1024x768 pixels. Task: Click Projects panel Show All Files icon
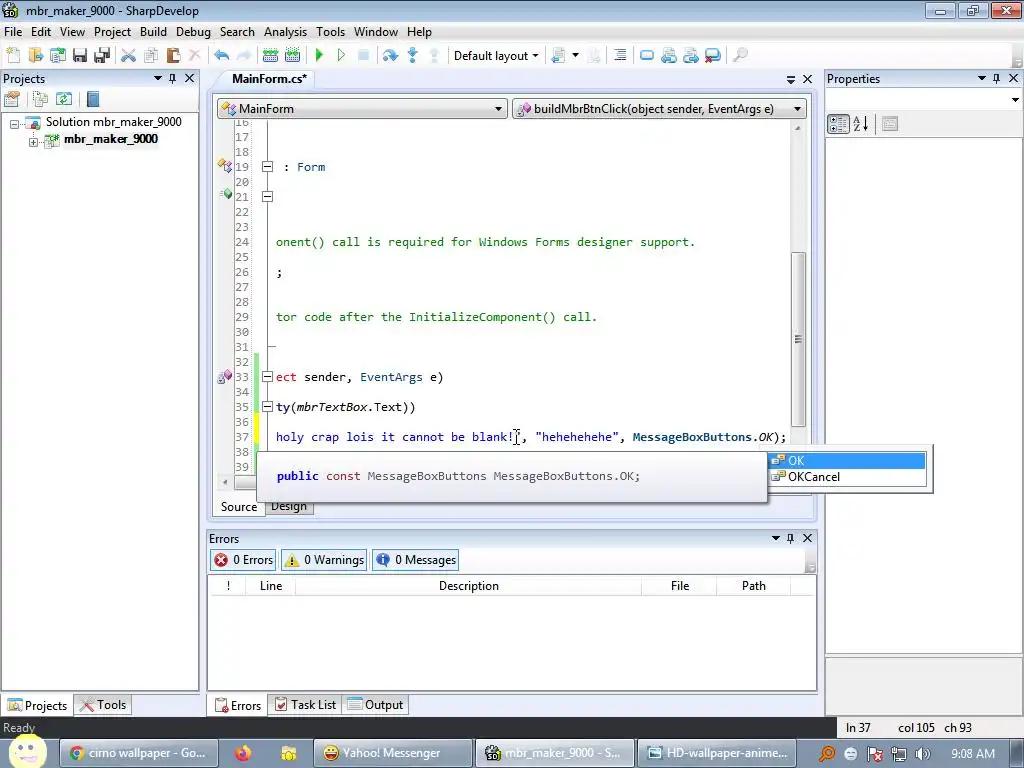pyautogui.click(x=40, y=99)
